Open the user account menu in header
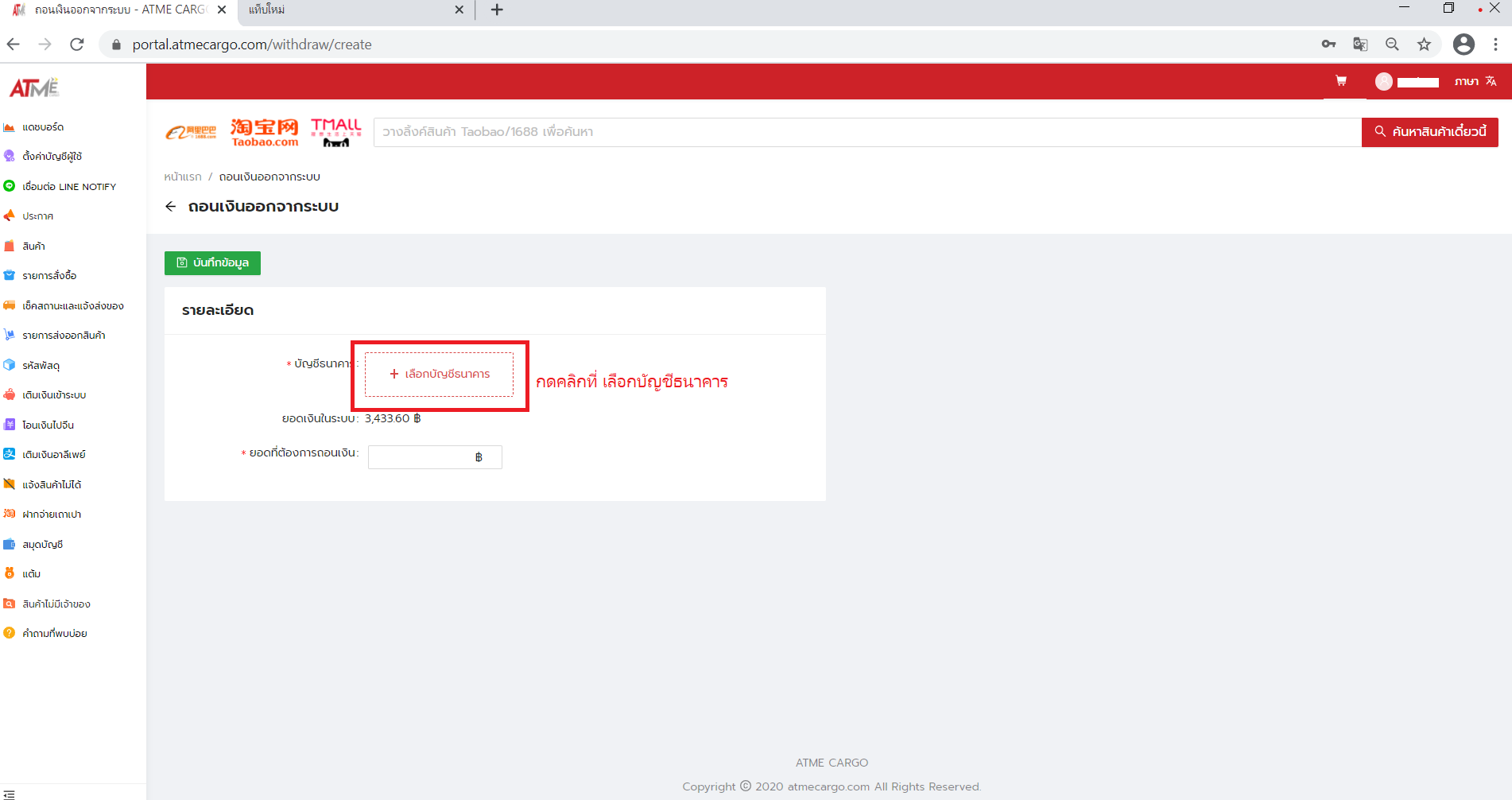1512x800 pixels. [1407, 81]
